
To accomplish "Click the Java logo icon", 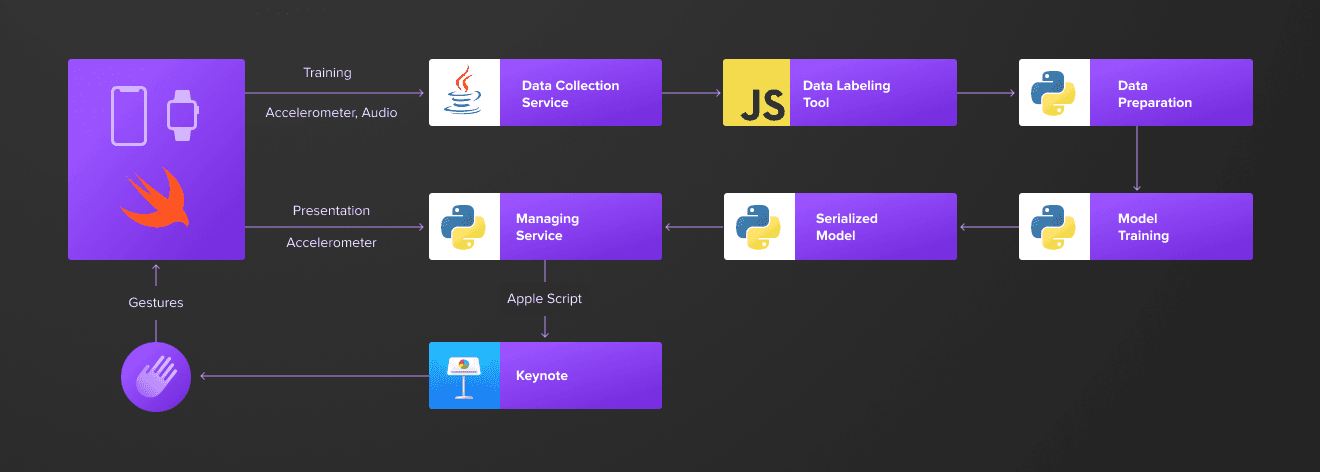I will (462, 91).
